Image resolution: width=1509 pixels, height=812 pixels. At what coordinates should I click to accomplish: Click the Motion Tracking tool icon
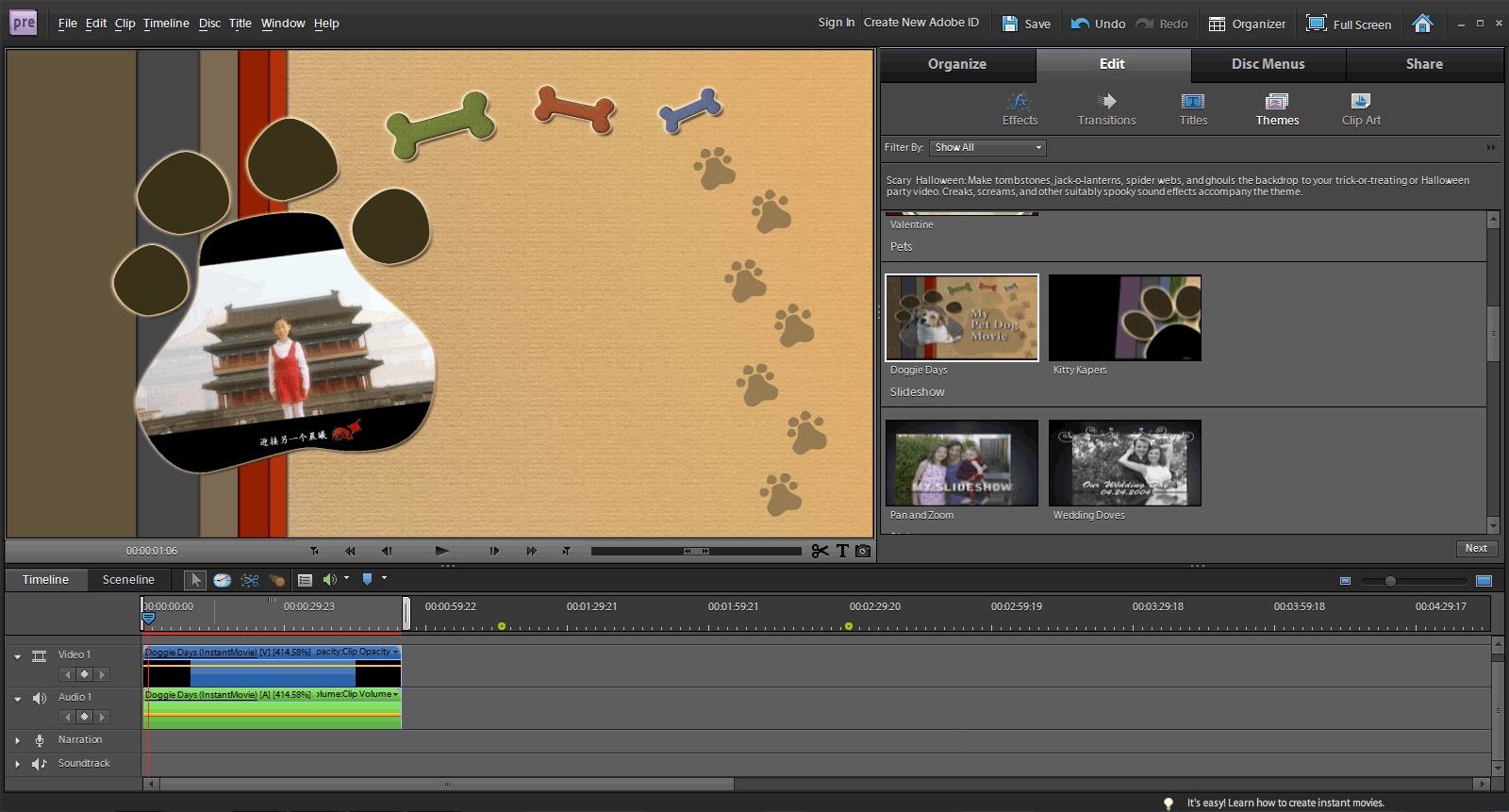point(276,580)
